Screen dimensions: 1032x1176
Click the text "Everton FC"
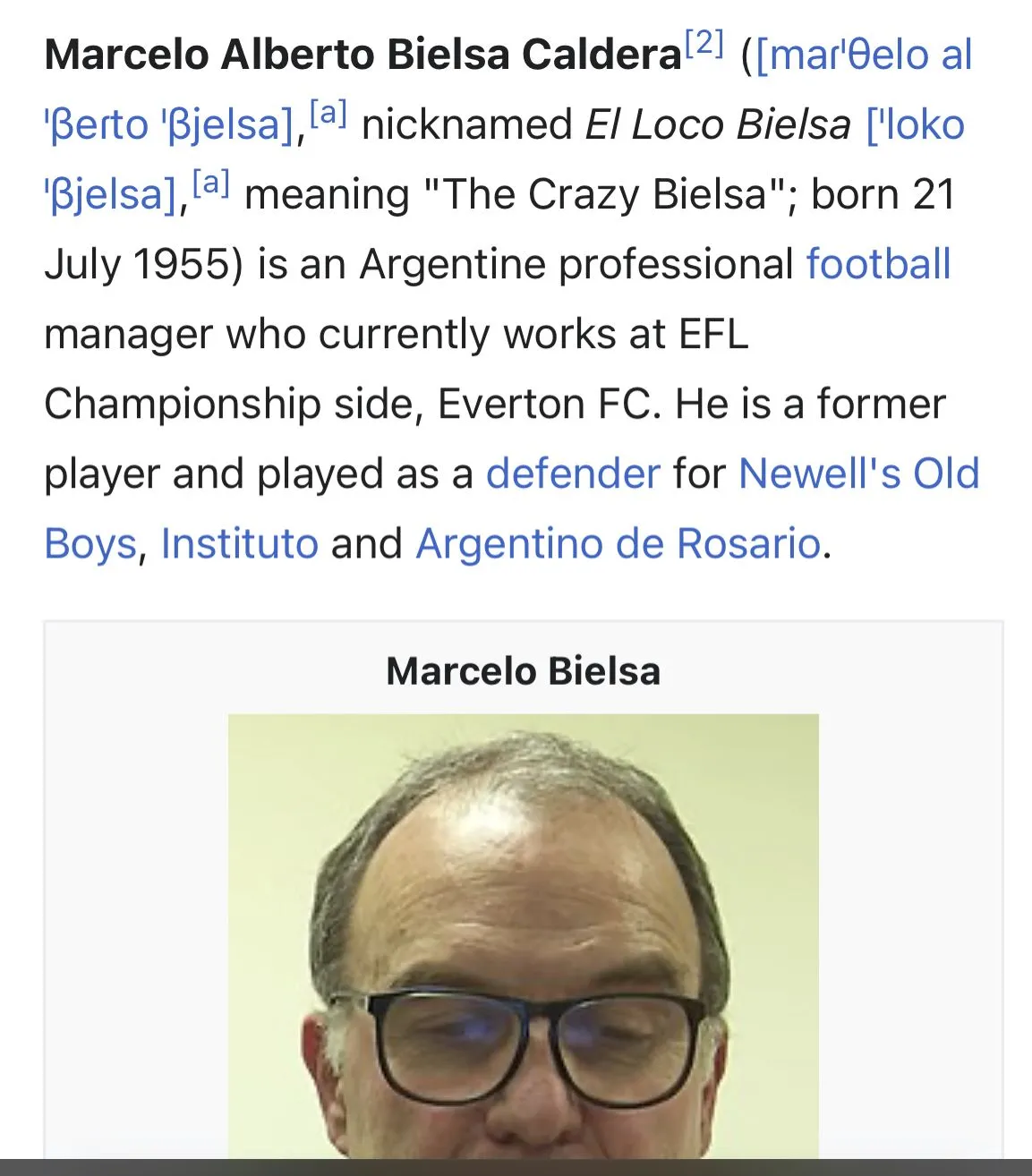(x=549, y=405)
